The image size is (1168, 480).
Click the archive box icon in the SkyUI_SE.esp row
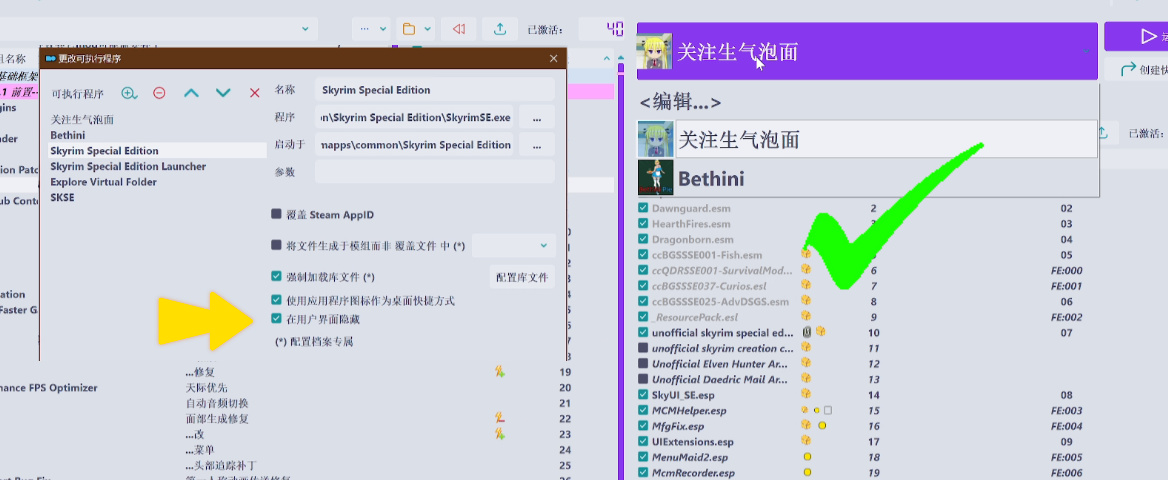[x=805, y=394]
